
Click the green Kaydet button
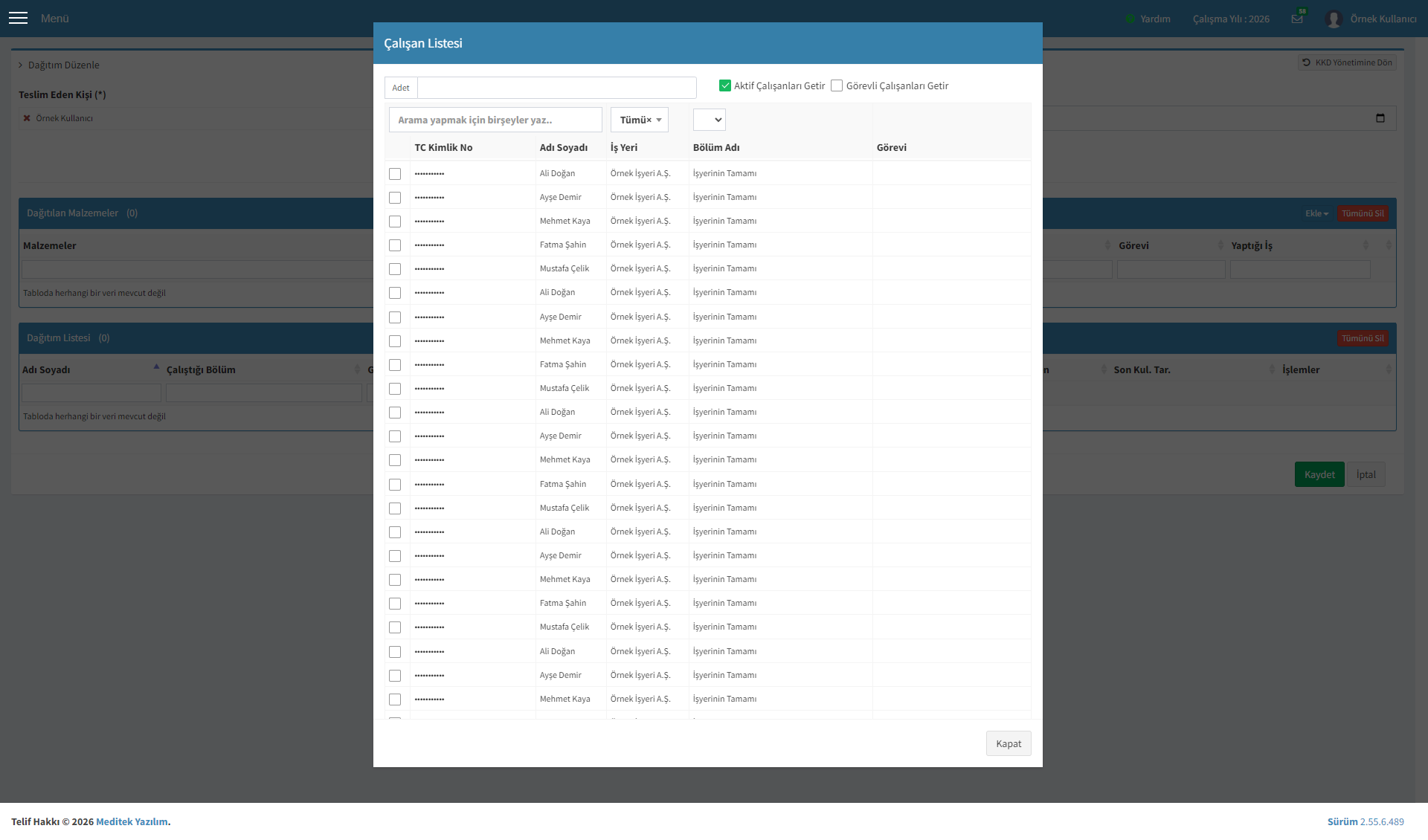click(1319, 474)
